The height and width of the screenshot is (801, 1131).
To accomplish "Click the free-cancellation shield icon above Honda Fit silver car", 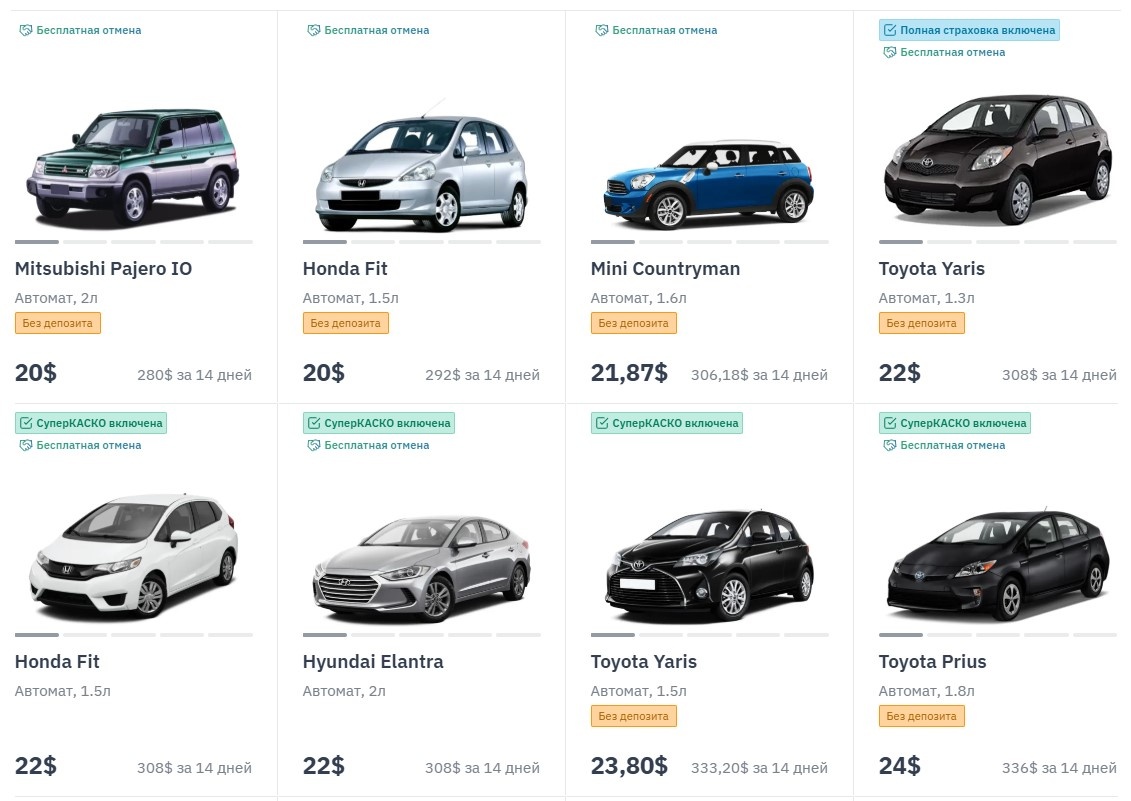I will (x=313, y=30).
